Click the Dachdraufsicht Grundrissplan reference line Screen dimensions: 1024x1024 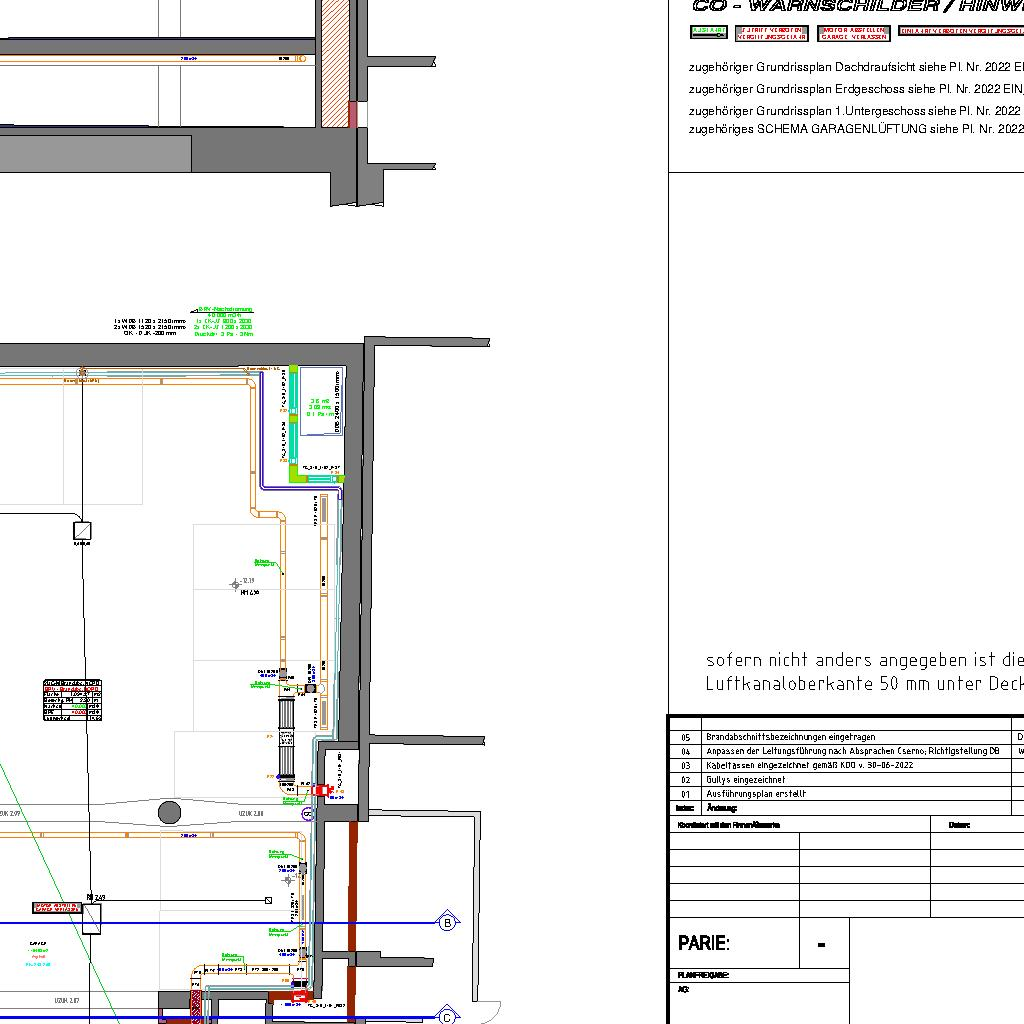point(856,68)
